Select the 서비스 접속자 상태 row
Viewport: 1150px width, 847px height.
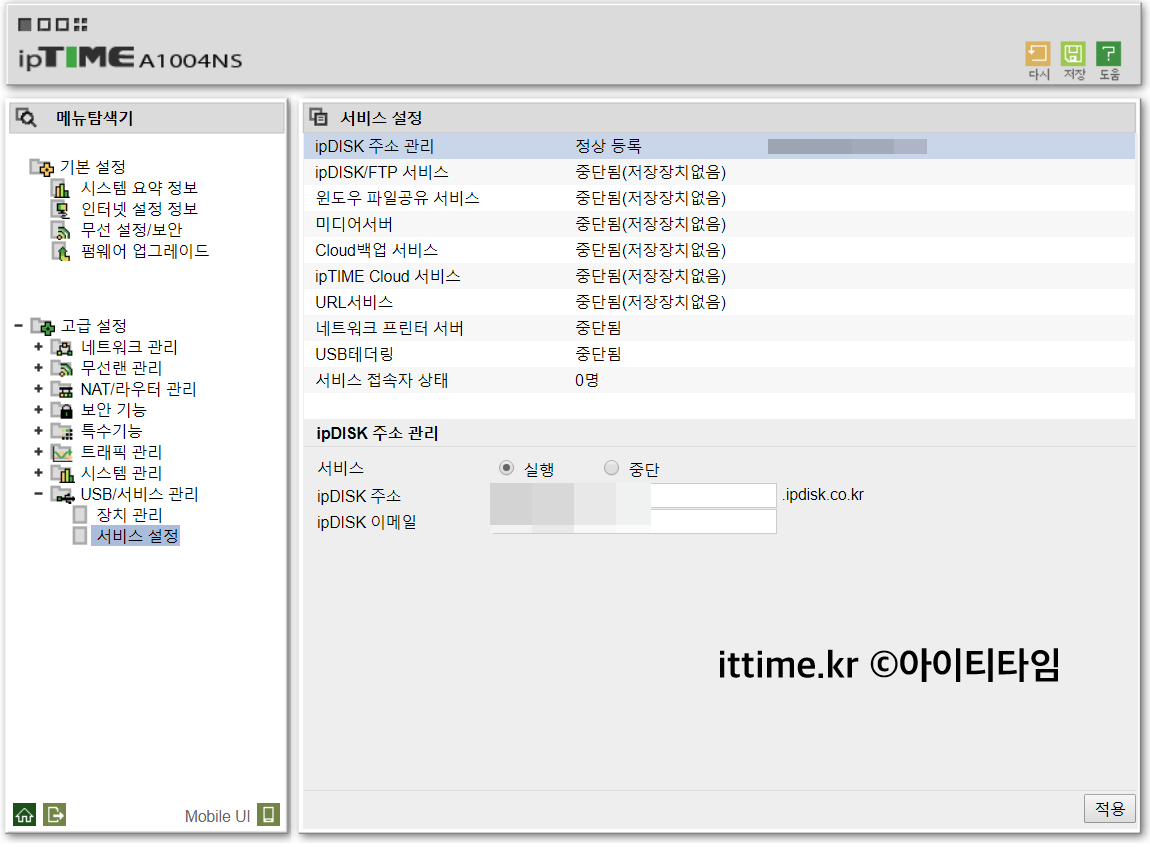pyautogui.click(x=719, y=381)
